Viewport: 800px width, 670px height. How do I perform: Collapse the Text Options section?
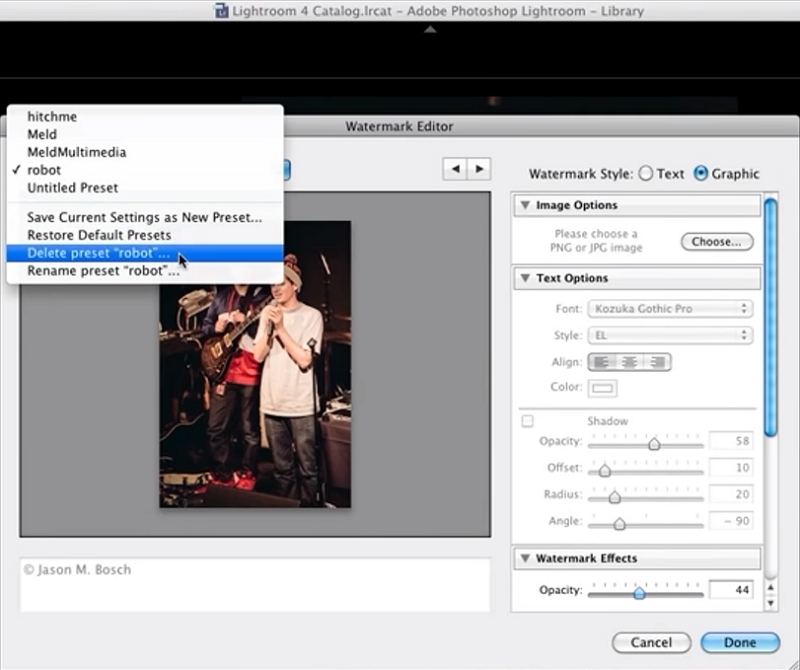point(524,279)
